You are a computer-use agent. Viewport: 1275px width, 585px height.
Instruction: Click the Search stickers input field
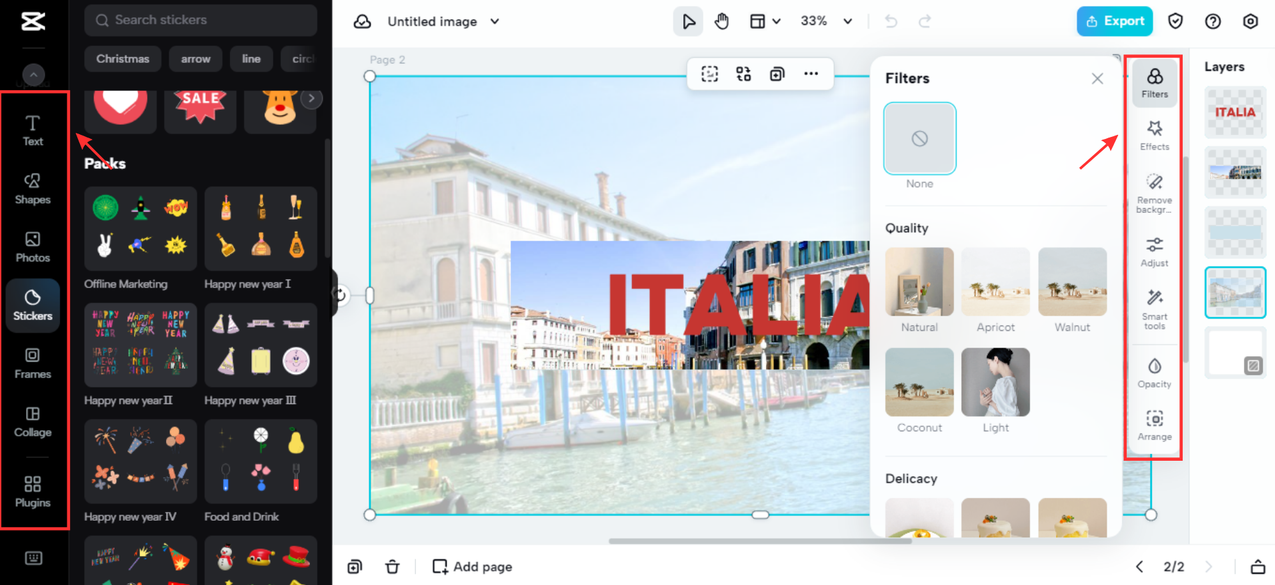click(201, 20)
